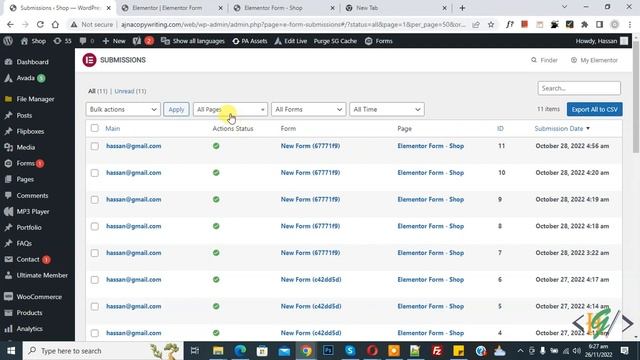Screen dimensions: 640x360
Task: Select the checkbox for submission ID 8
Action: click(95, 226)
